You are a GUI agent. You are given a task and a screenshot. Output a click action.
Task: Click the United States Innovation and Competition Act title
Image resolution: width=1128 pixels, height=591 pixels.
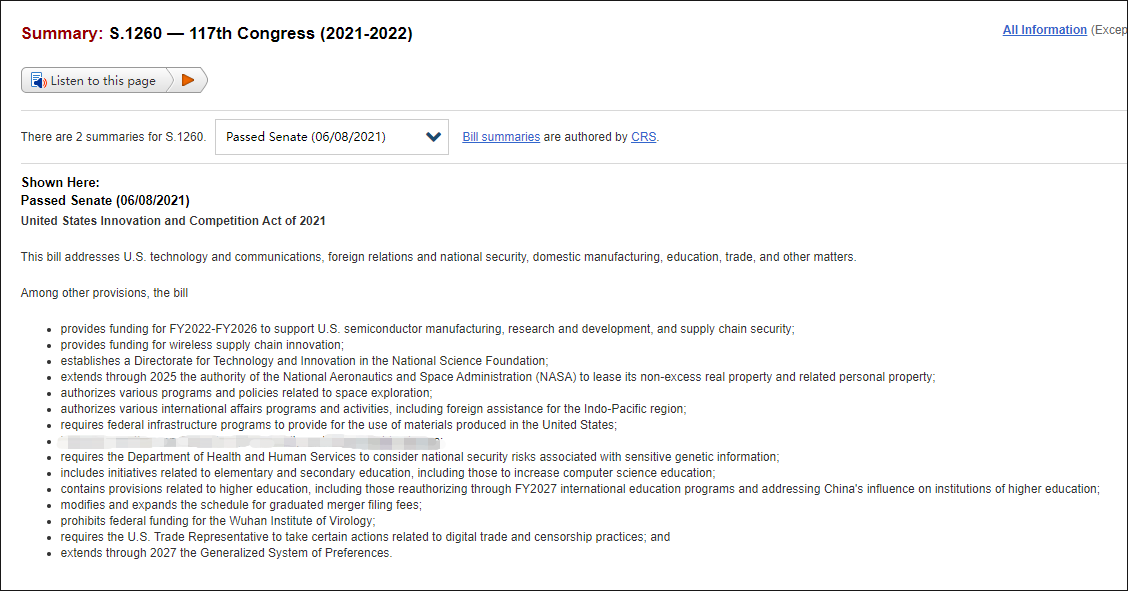click(173, 221)
